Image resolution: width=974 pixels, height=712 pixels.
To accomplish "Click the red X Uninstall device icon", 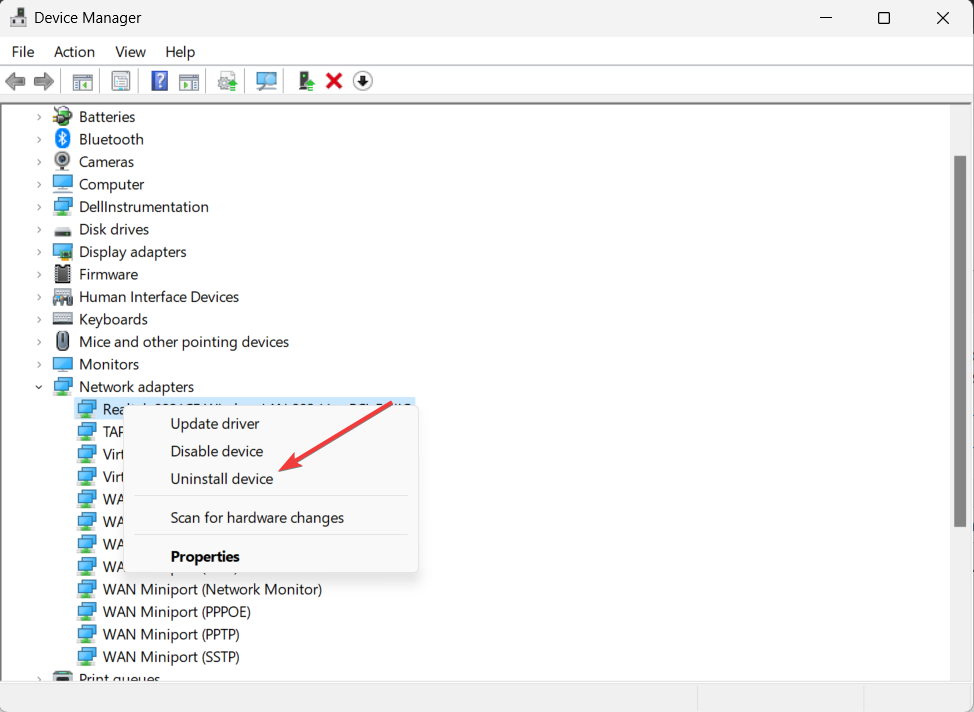I will 334,81.
